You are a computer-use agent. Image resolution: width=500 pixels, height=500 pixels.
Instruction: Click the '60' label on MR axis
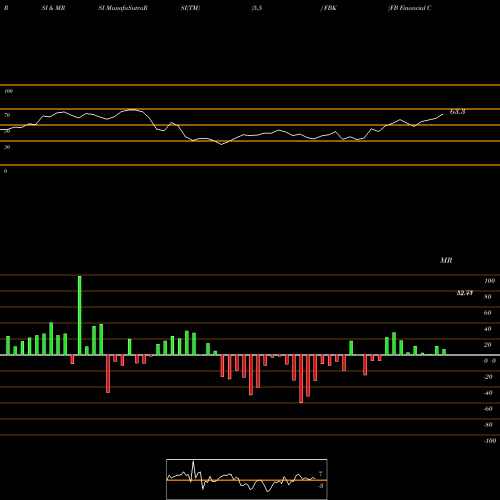[x=488, y=313]
